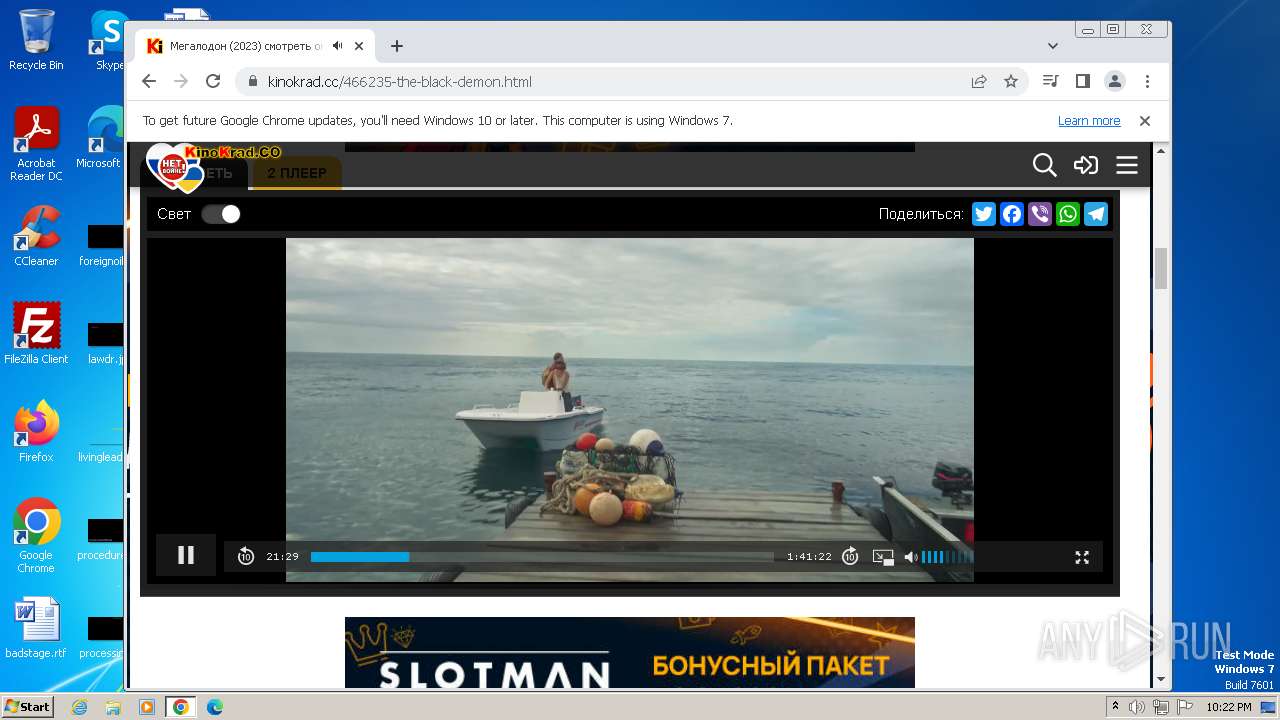Open Chrome side panel

click(x=1082, y=81)
